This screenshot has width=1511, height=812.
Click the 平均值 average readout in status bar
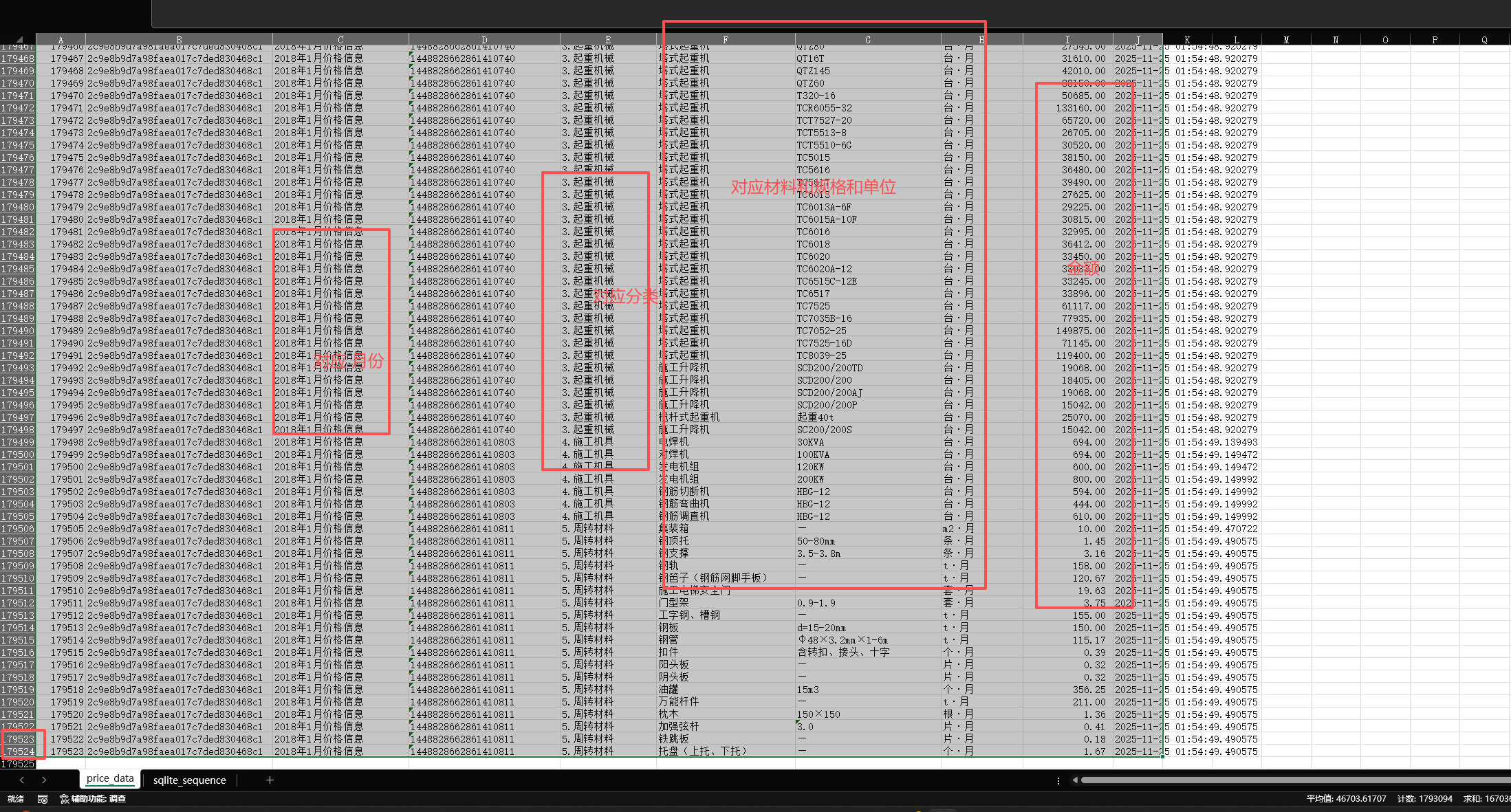[x=1346, y=799]
